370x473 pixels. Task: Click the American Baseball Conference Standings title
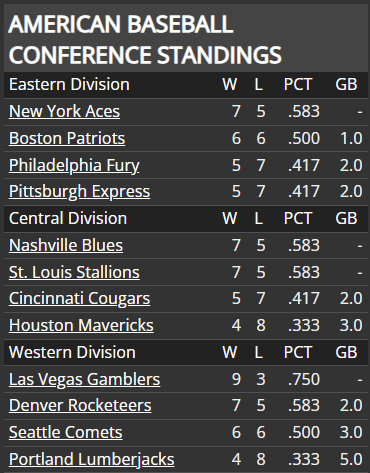145,39
